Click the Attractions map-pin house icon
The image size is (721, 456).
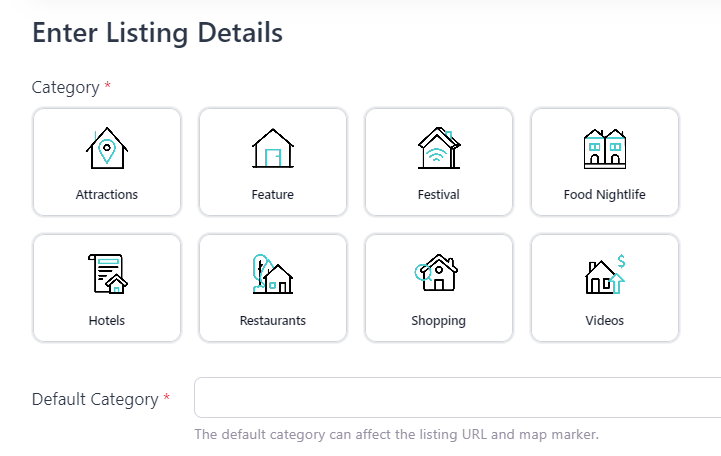click(107, 149)
